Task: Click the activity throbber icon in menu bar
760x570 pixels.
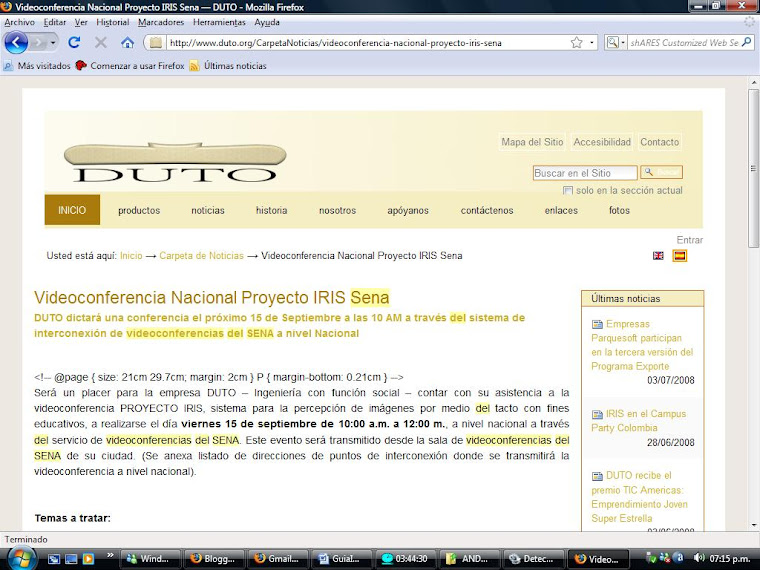Action: 750,22
